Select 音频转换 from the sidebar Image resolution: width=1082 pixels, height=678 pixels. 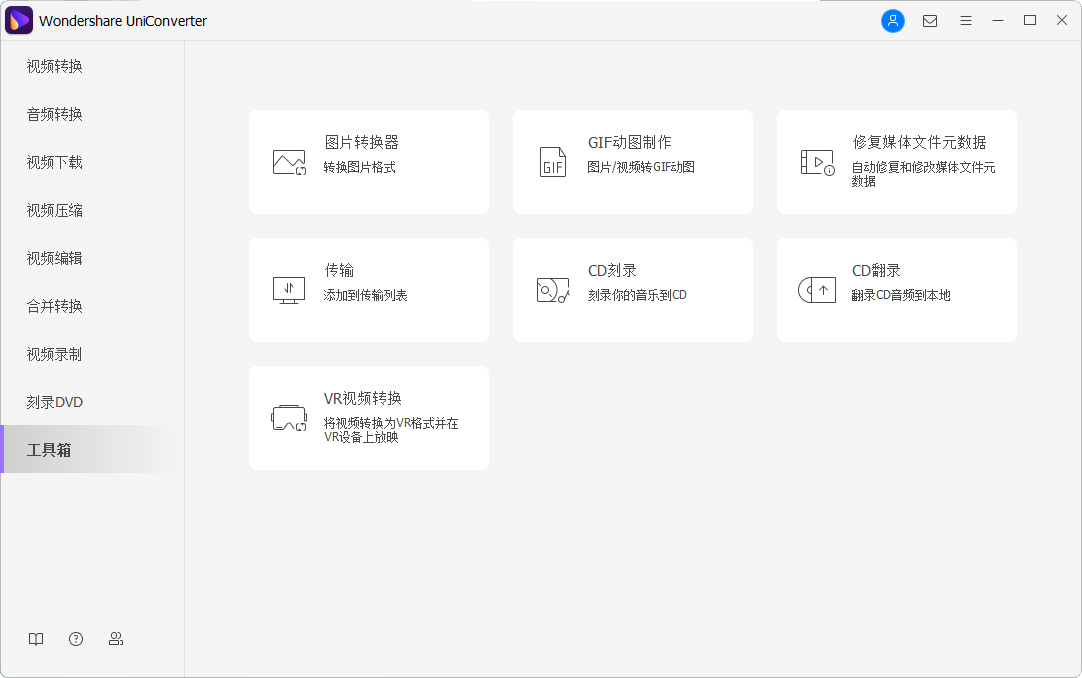(x=55, y=114)
